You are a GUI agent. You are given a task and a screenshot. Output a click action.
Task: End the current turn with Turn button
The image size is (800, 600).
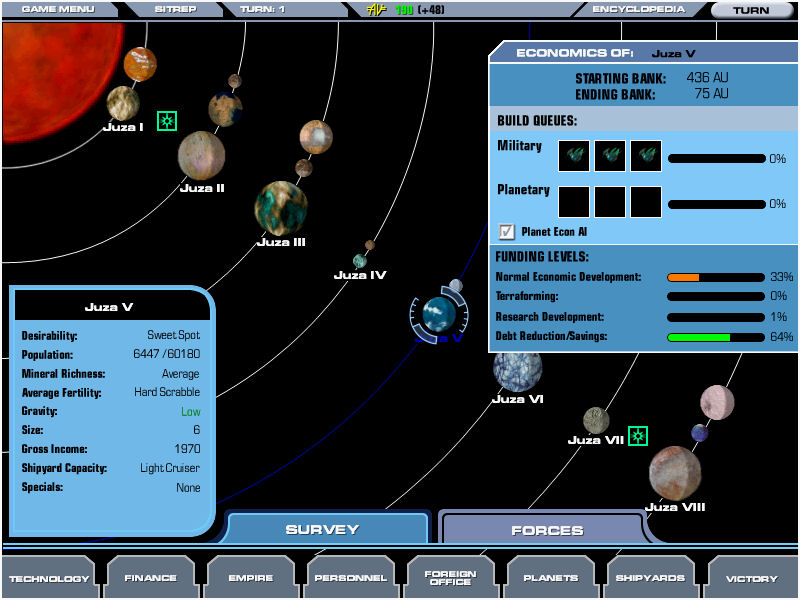(751, 10)
